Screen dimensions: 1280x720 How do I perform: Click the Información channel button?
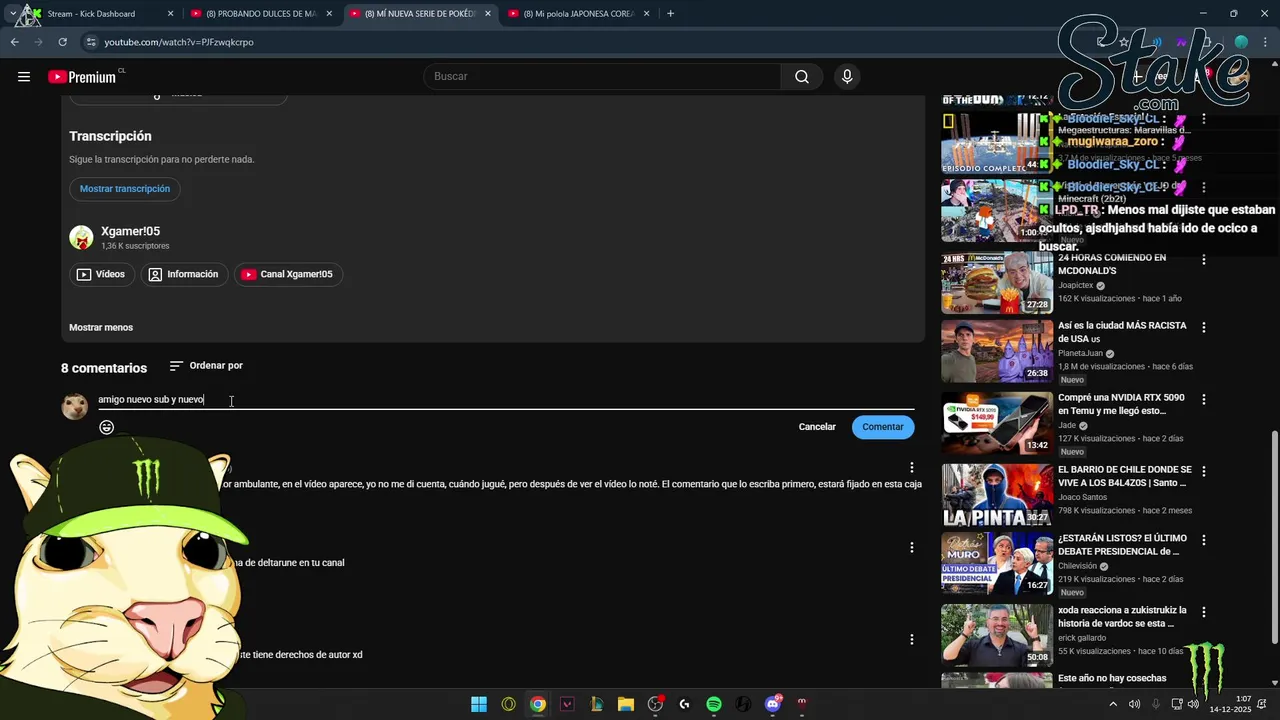coord(184,274)
